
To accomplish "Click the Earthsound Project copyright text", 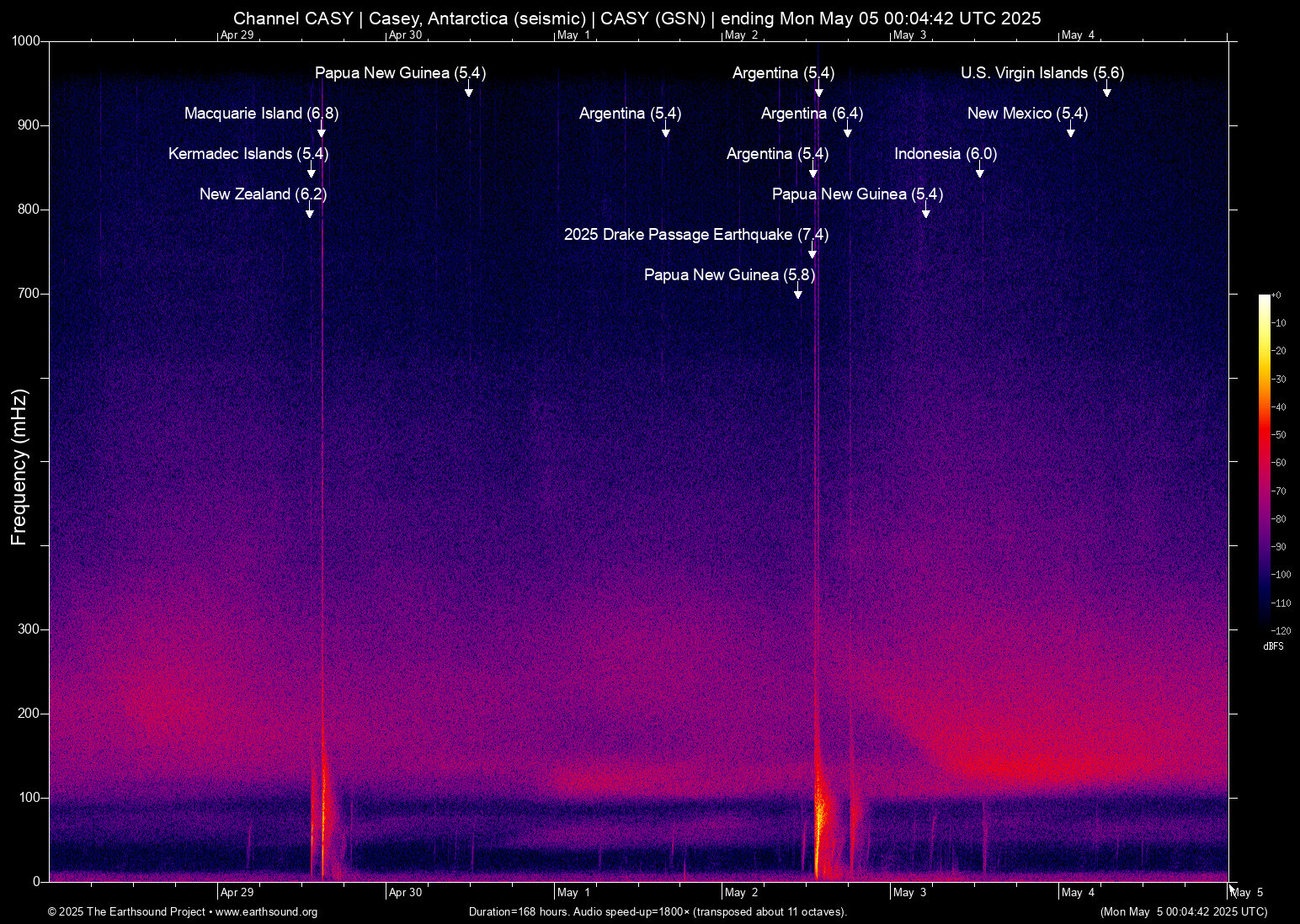I will [183, 912].
